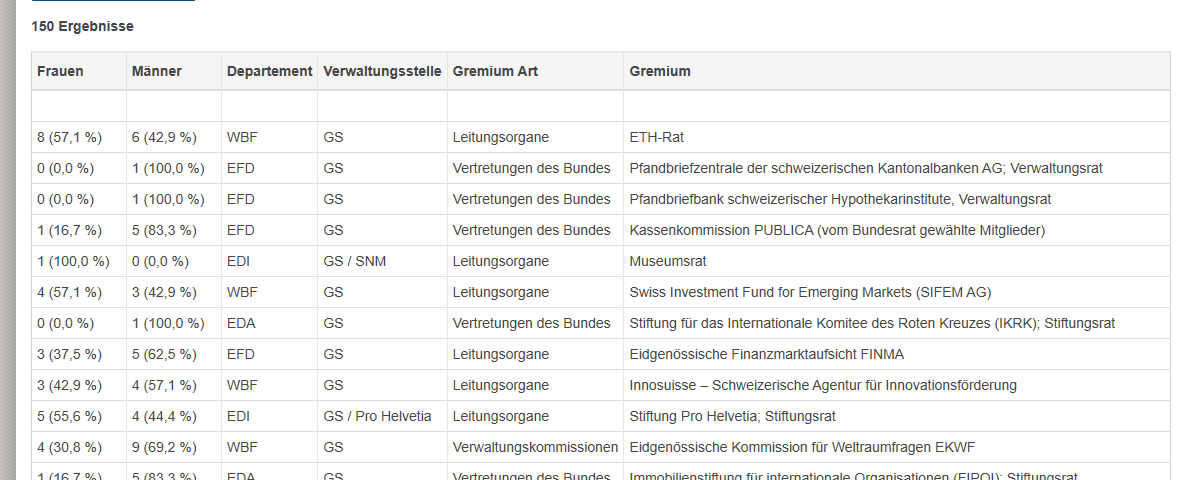Click the Stiftung Pro Helvetia; Stiftungsrat cell
This screenshot has width=1181, height=480.
(733, 416)
